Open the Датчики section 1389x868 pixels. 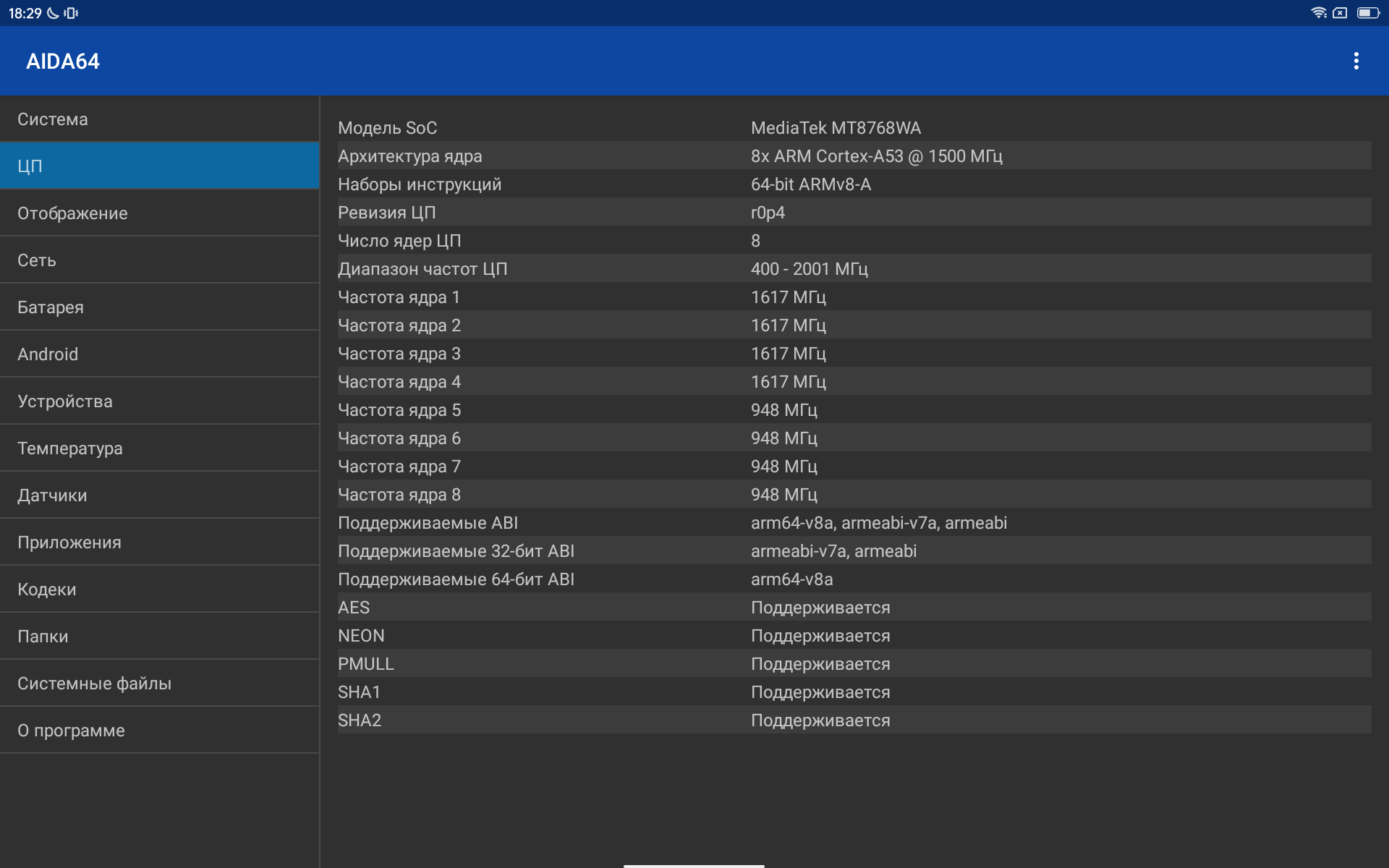[159, 495]
